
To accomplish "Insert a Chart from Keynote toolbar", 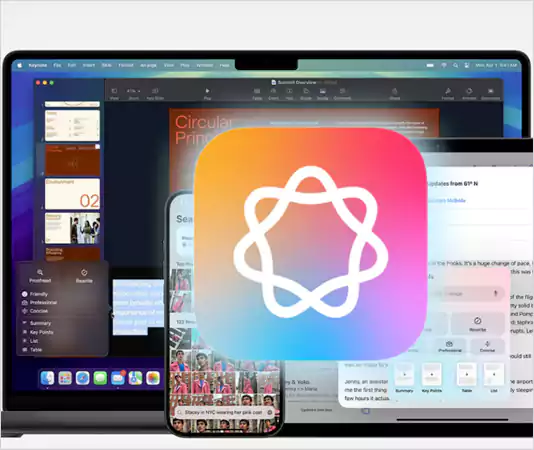I will coord(273,94).
